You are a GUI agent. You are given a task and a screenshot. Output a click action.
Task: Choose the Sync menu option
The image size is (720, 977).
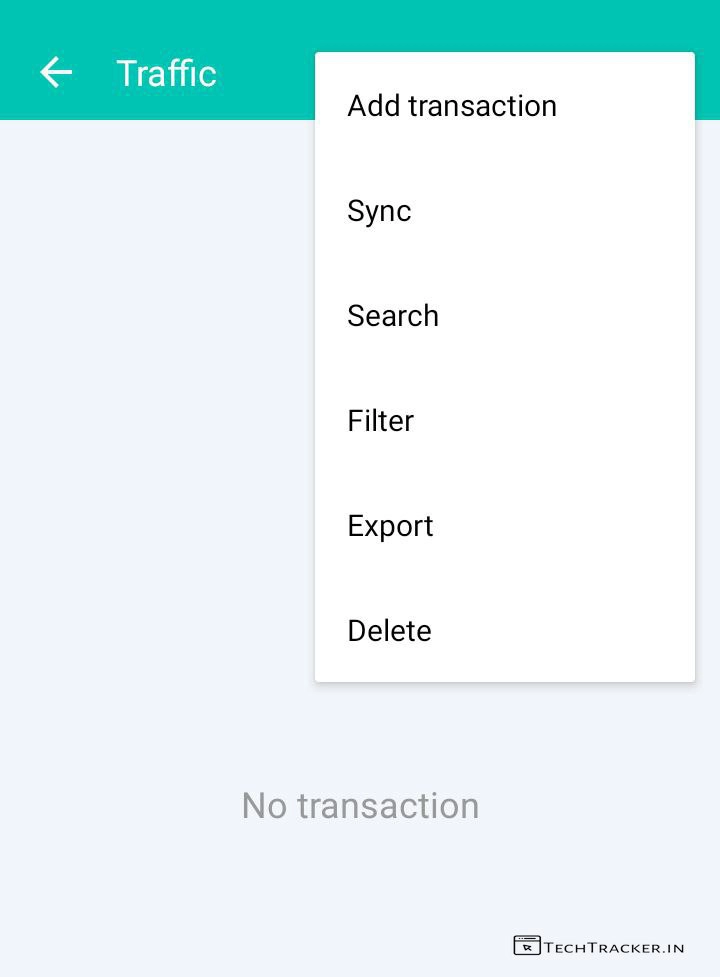379,211
